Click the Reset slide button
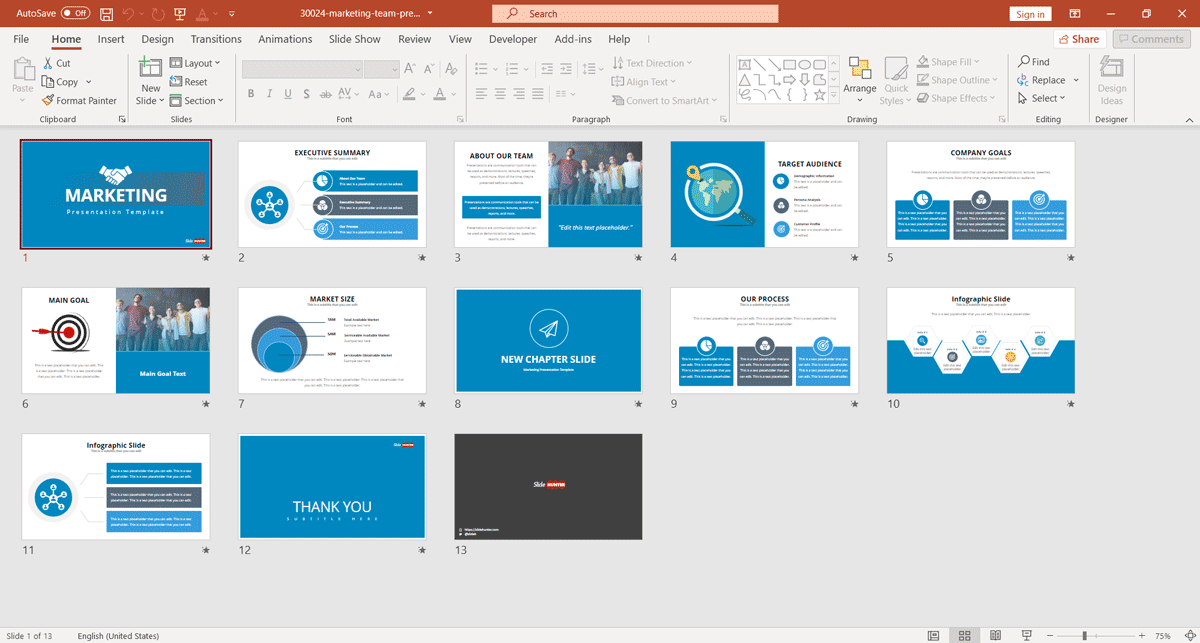 point(189,82)
